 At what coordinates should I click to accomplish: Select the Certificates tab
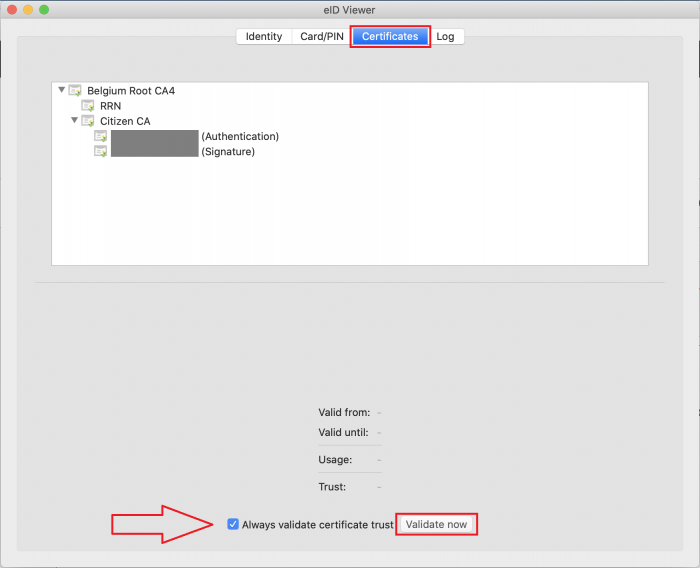[x=390, y=37]
